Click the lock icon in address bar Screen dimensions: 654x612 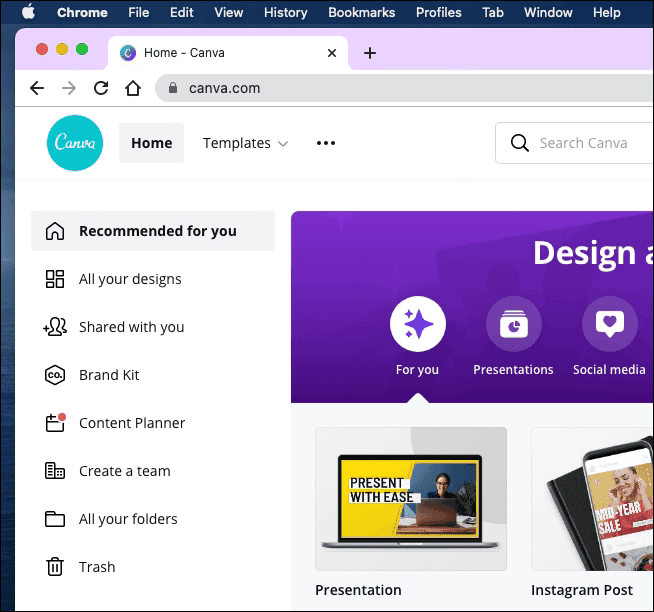point(173,88)
